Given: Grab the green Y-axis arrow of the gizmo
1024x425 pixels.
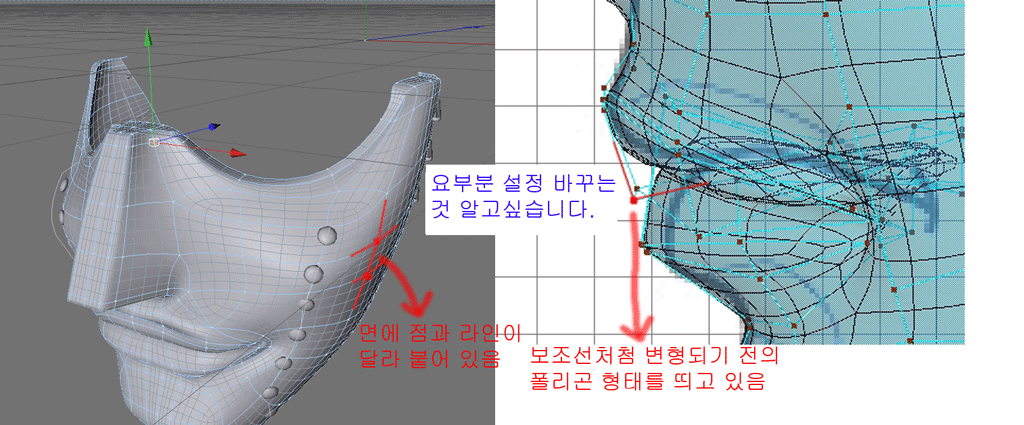Looking at the screenshot, I should 148,37.
